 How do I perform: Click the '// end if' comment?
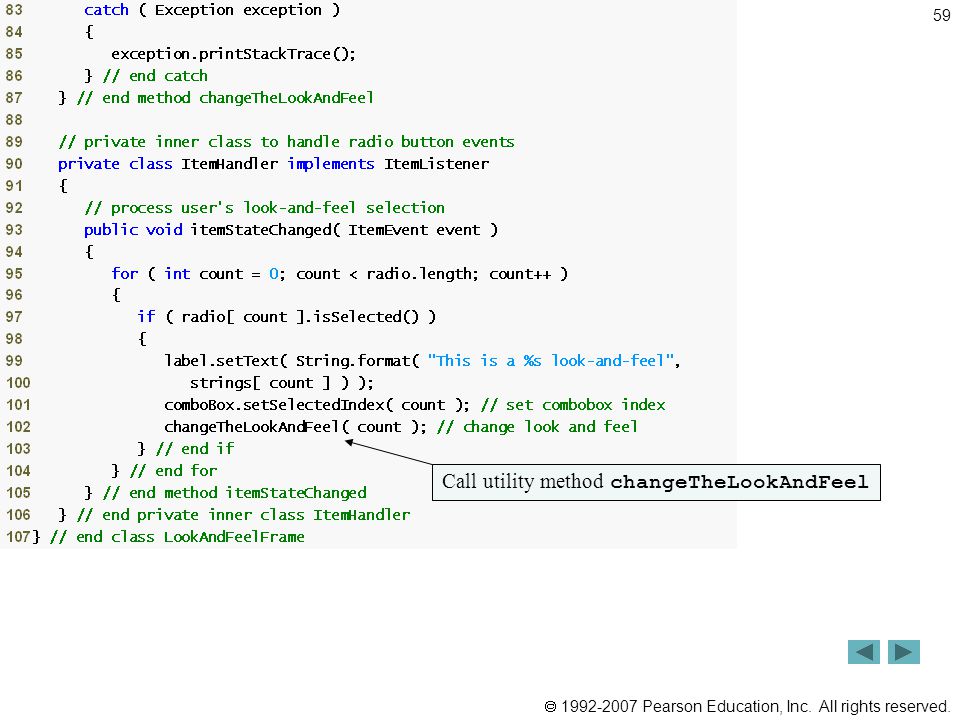pyautogui.click(x=195, y=449)
